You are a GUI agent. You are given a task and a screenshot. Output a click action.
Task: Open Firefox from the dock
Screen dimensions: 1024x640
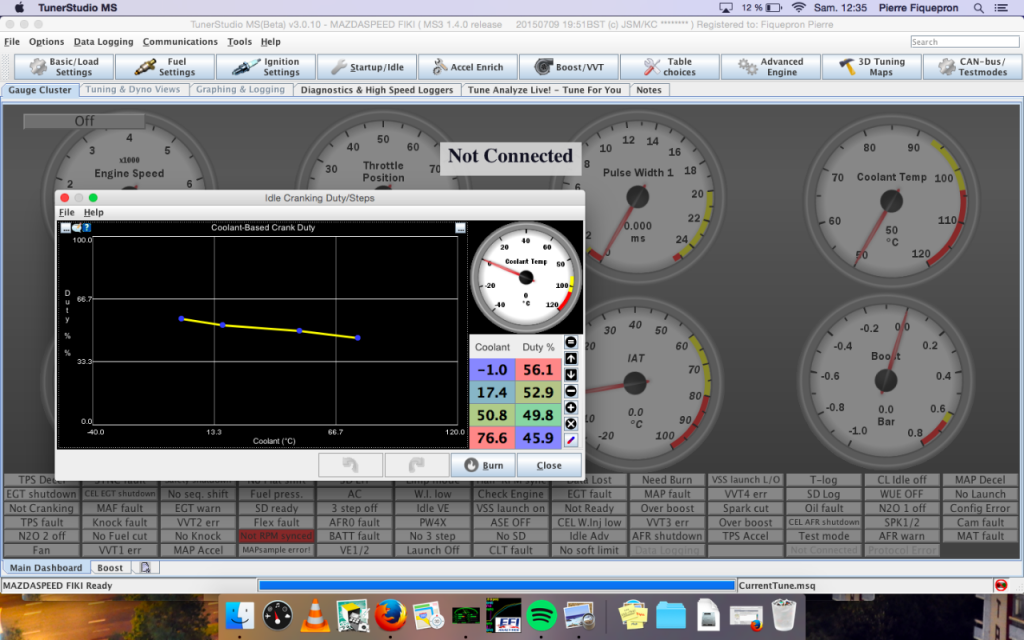391,615
